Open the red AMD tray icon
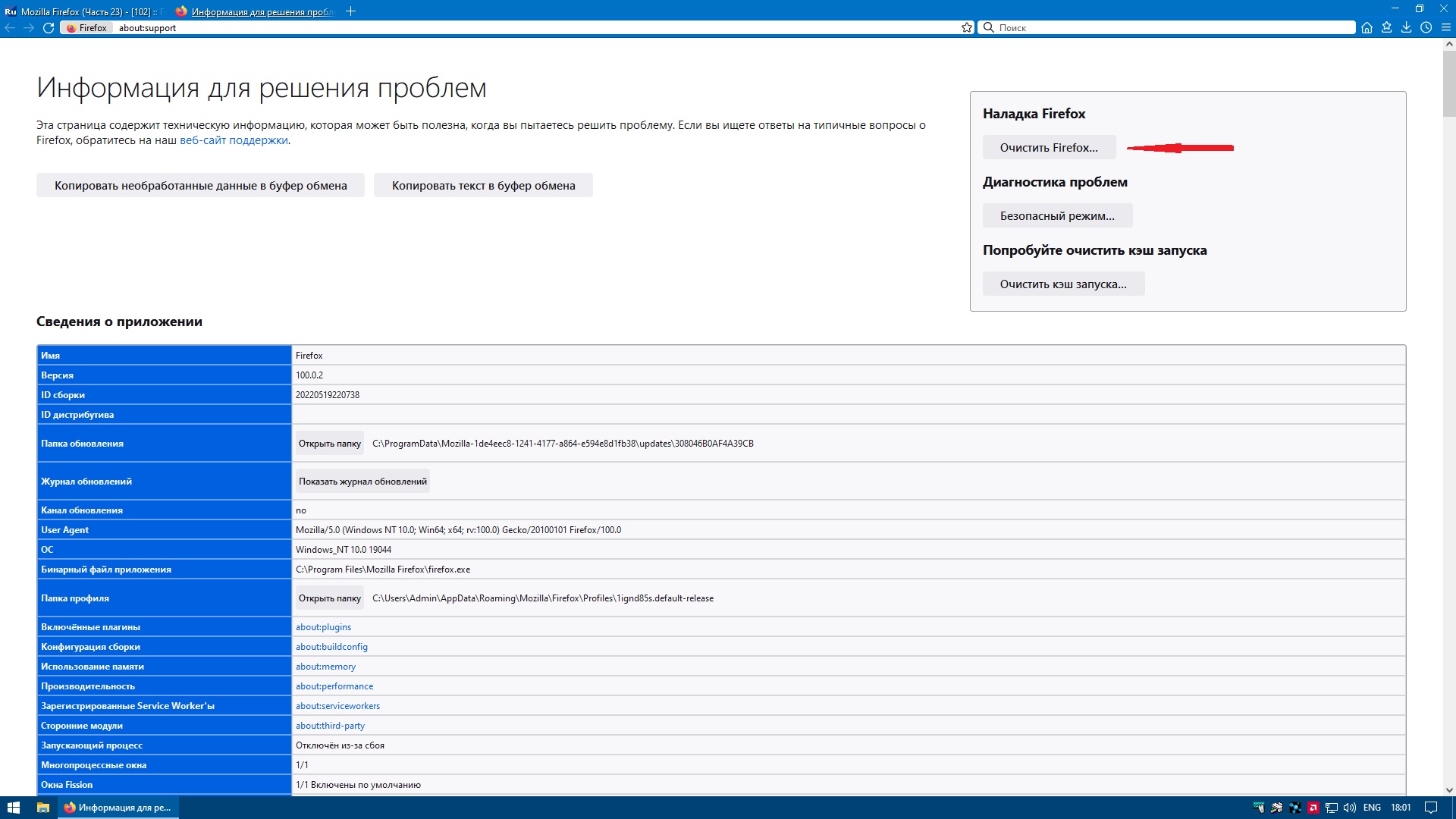Viewport: 1456px width, 819px height. pyautogui.click(x=1313, y=808)
